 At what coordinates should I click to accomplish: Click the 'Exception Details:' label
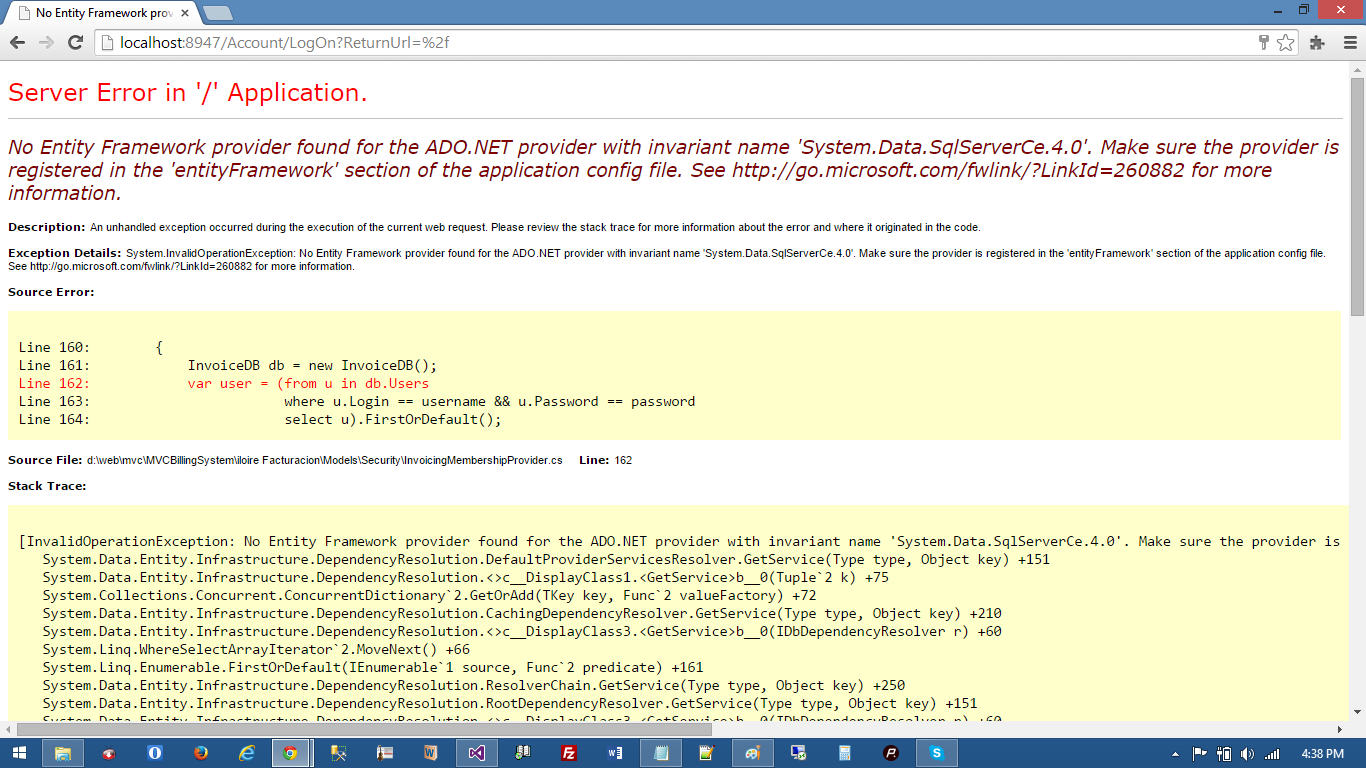(x=65, y=253)
